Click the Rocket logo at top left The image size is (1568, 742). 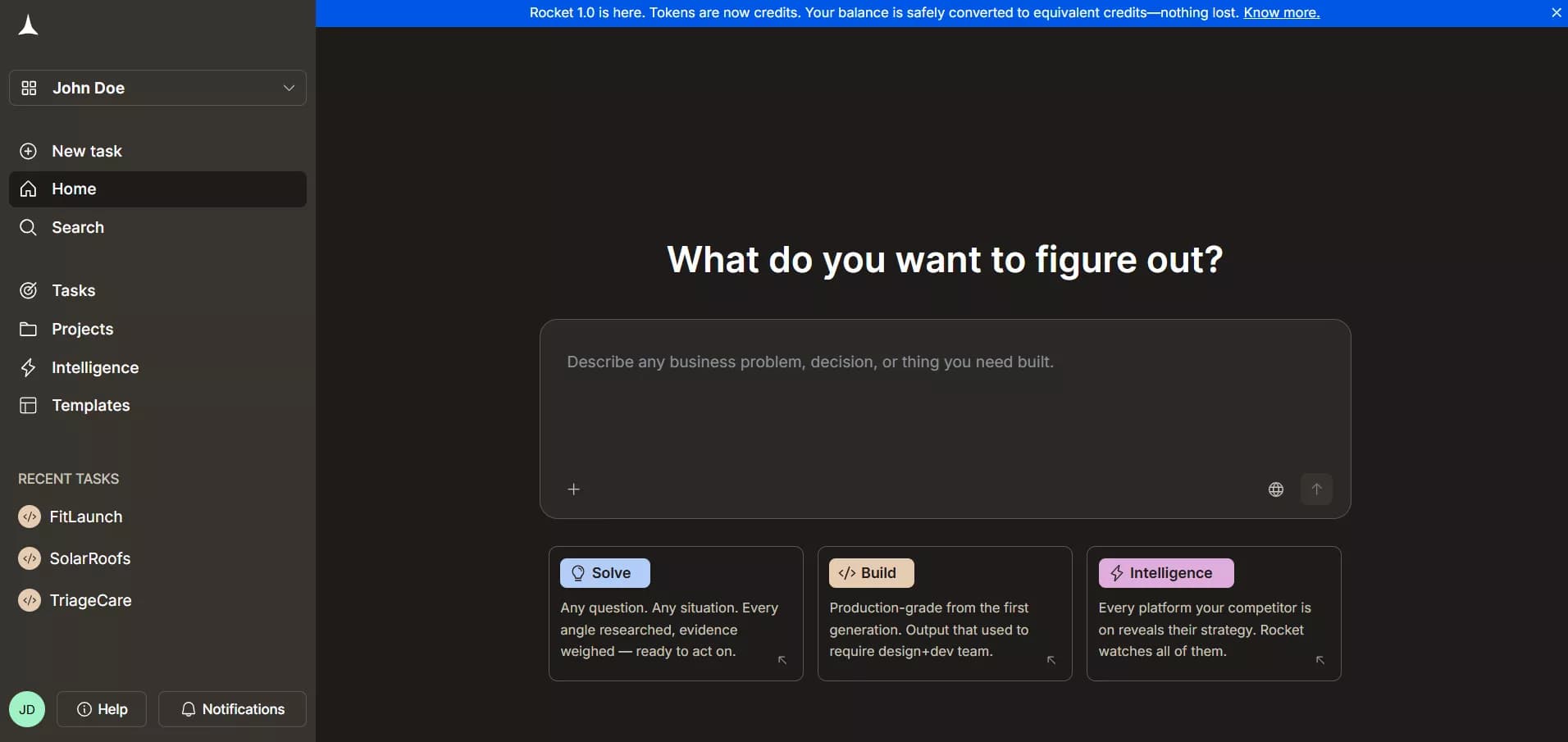pyautogui.click(x=28, y=25)
